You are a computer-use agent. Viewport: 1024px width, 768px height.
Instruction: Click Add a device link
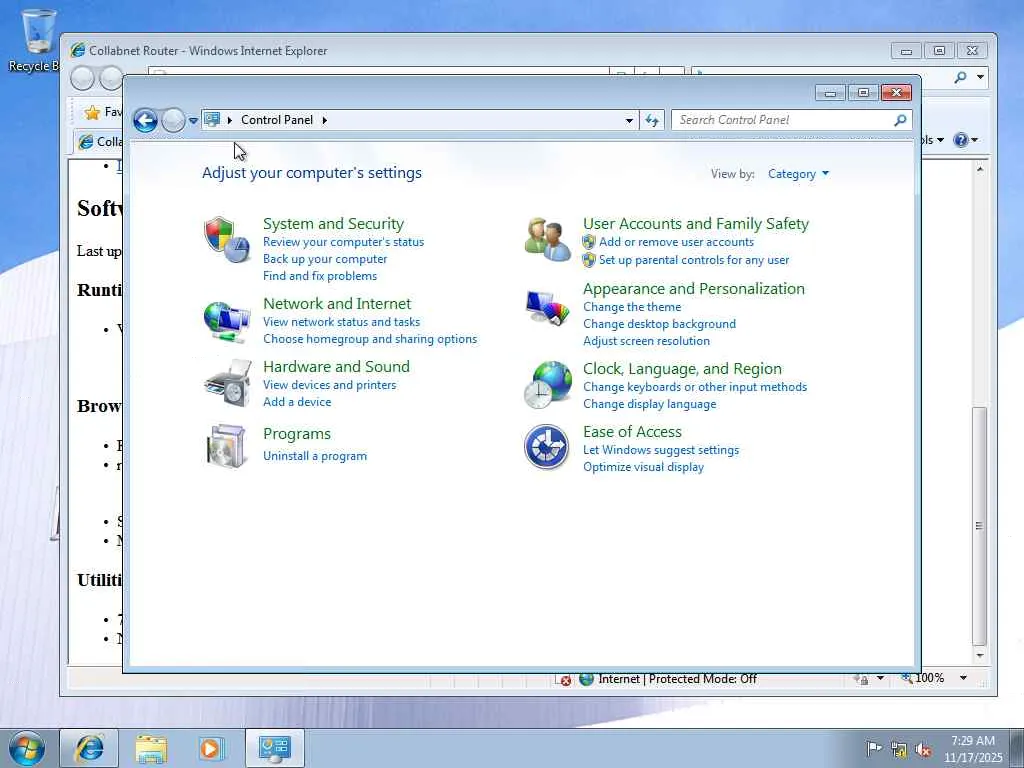point(297,402)
